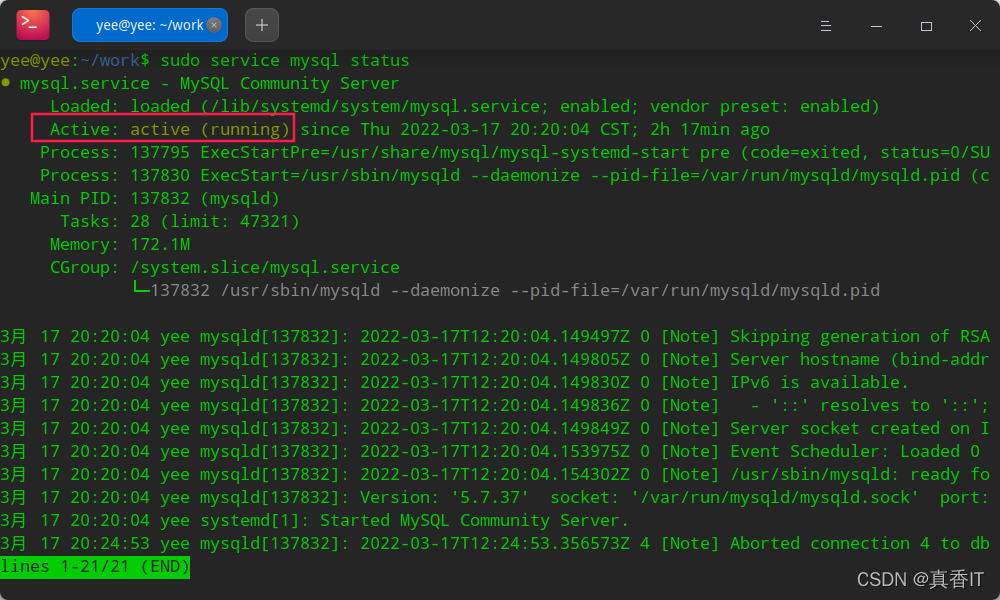The width and height of the screenshot is (1000, 600).
Task: Maximize the terminal window
Action: pos(926,26)
